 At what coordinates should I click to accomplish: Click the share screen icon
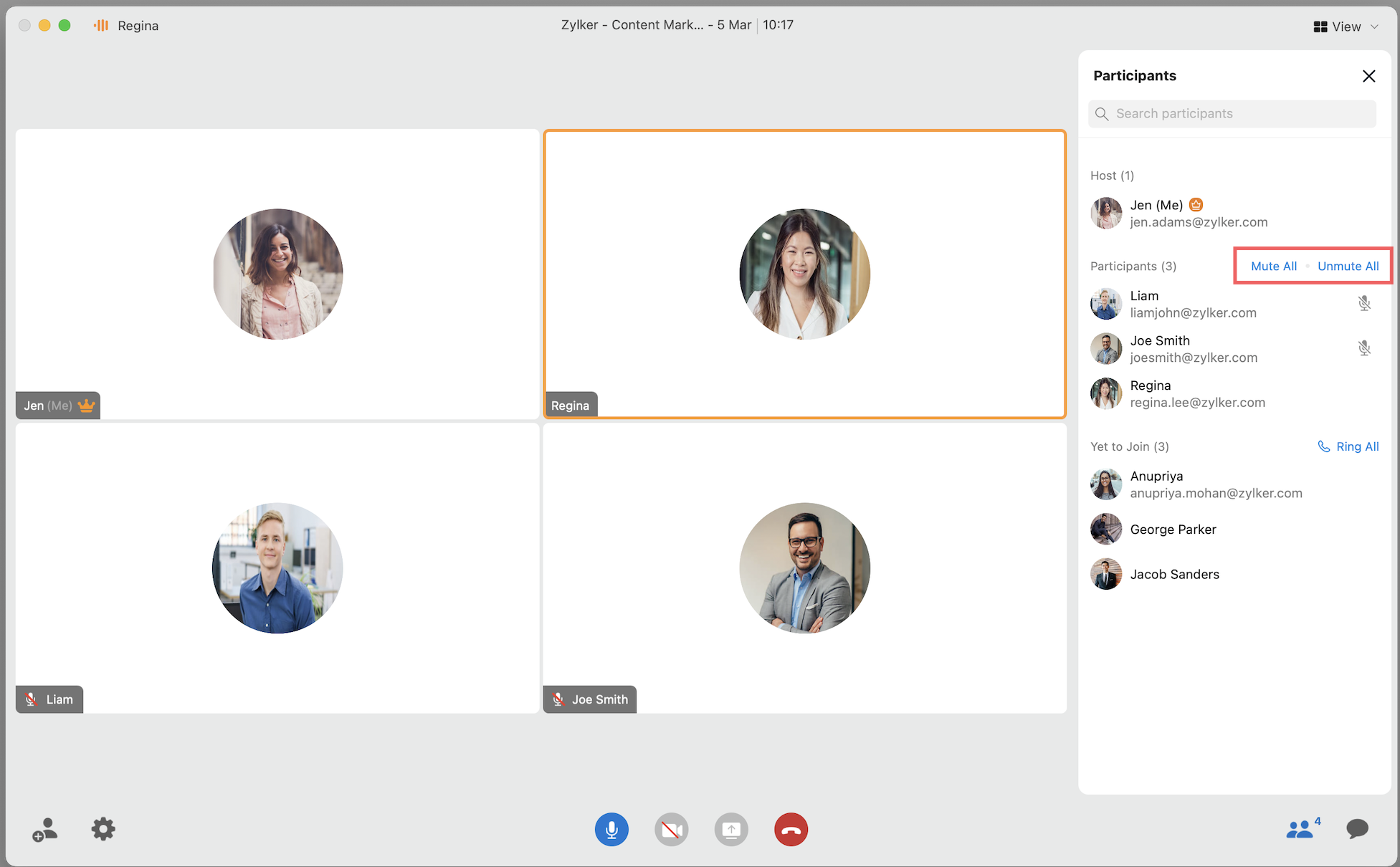730,830
